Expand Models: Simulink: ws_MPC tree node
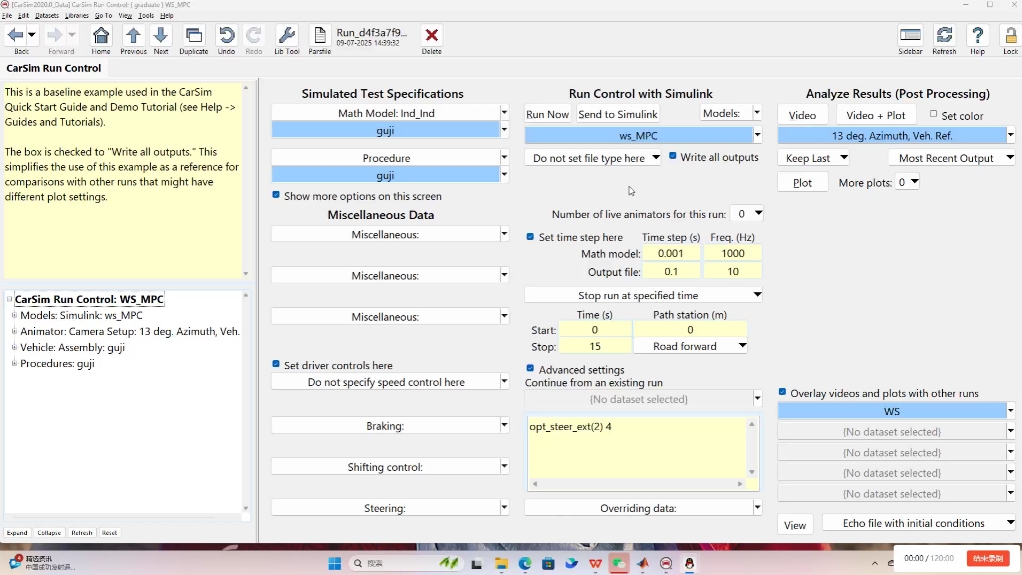The height and width of the screenshot is (575, 1022). [14, 315]
